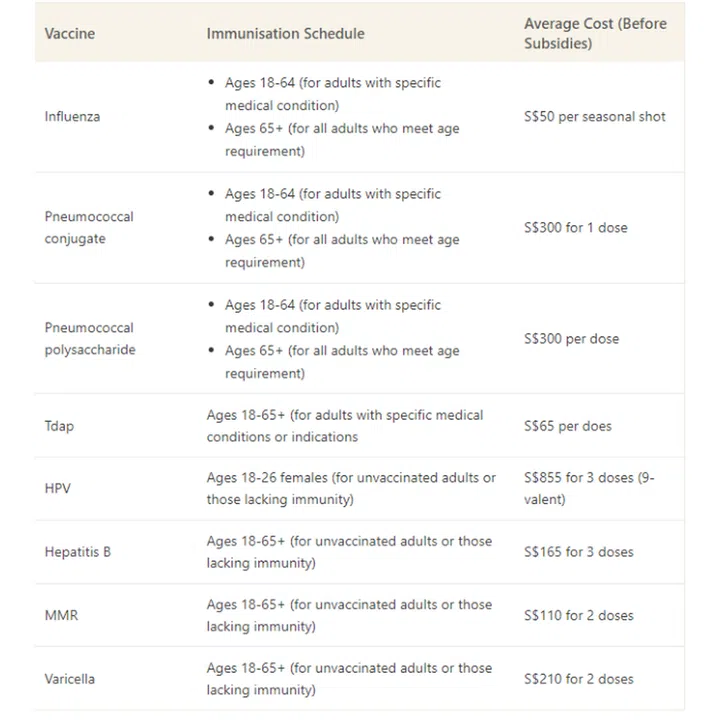720x720 pixels.
Task: Click the S$50 per seasonal shot cost
Action: [x=594, y=116]
